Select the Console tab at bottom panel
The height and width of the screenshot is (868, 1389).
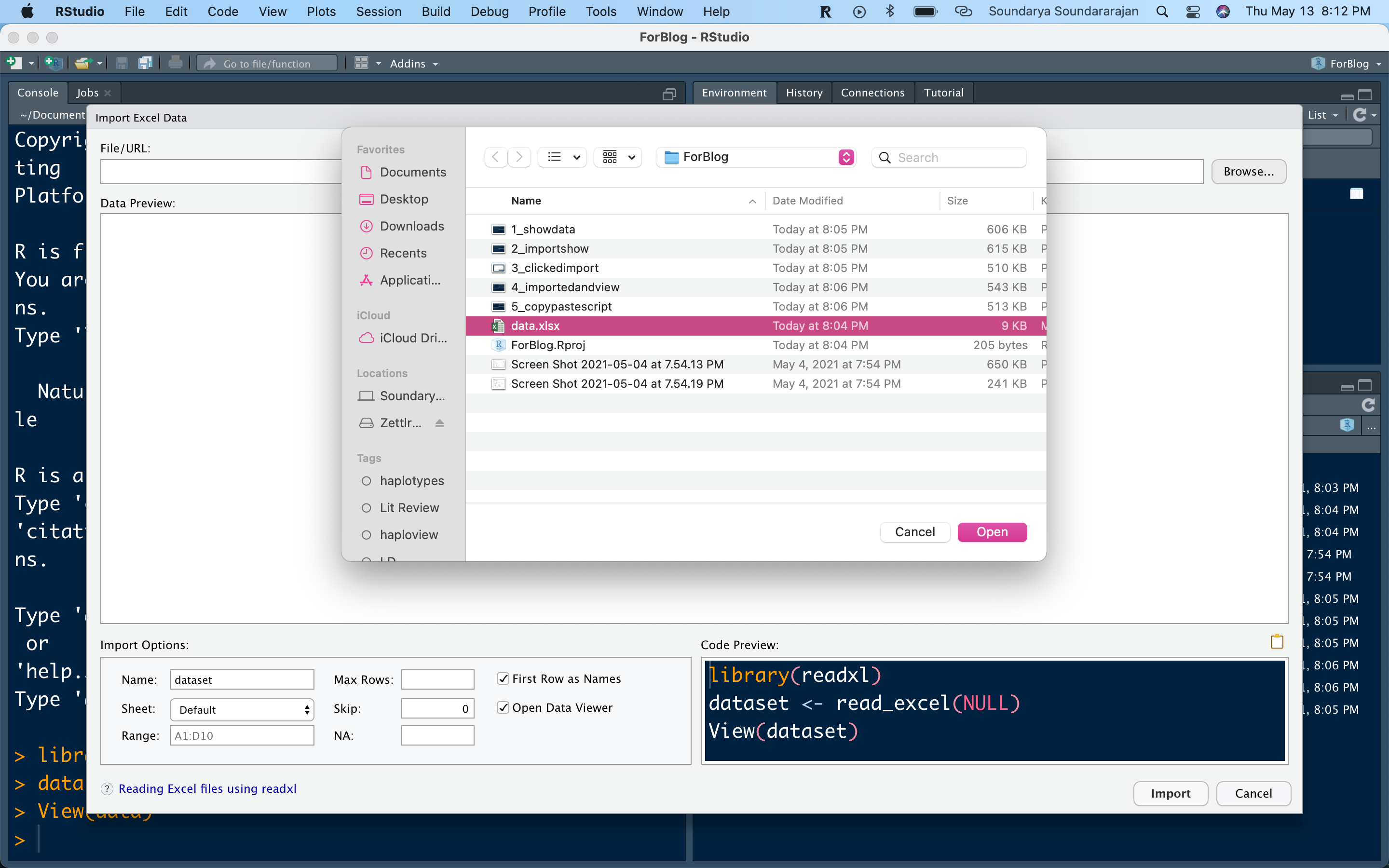[38, 91]
